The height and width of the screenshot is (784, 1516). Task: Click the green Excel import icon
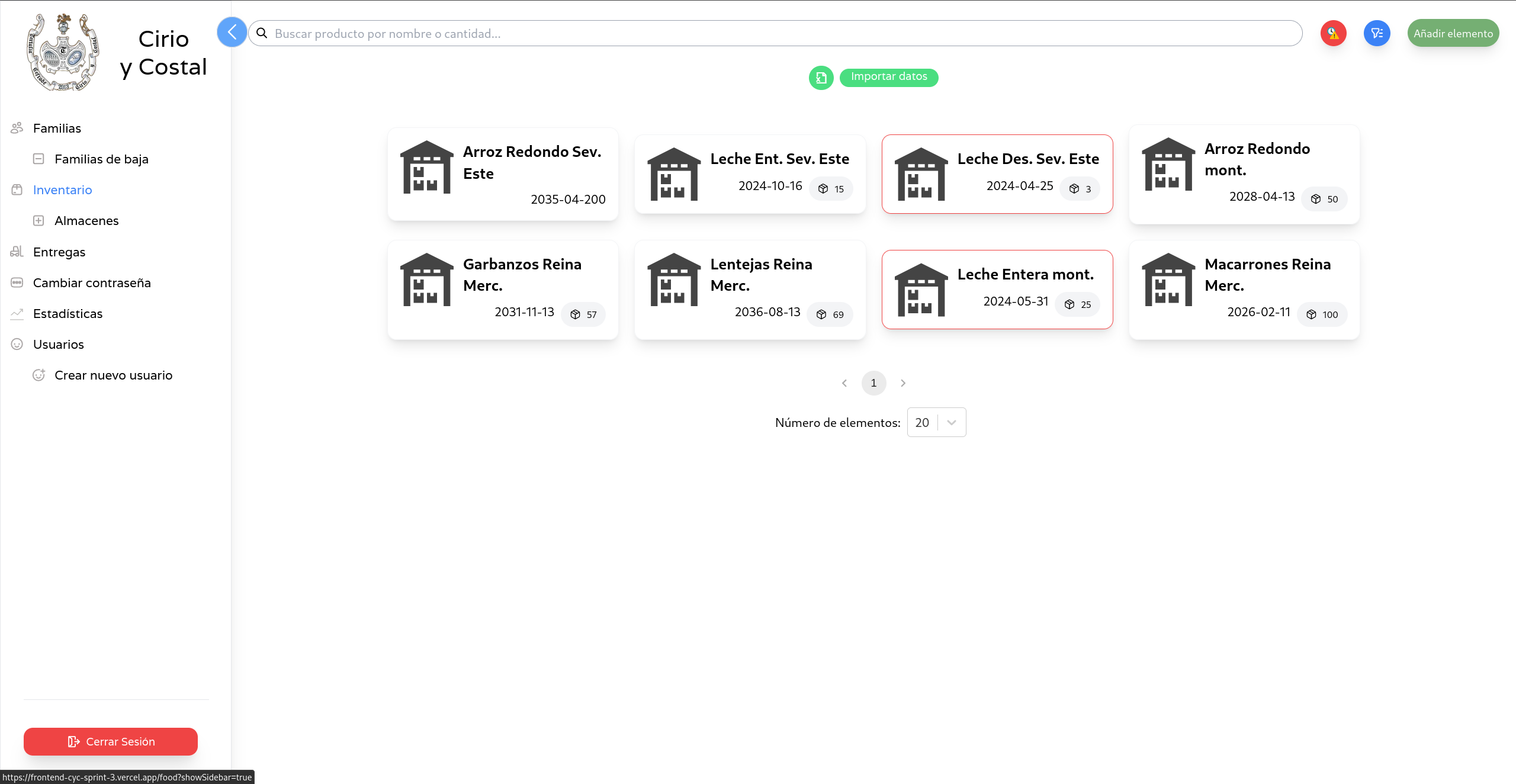pos(821,78)
